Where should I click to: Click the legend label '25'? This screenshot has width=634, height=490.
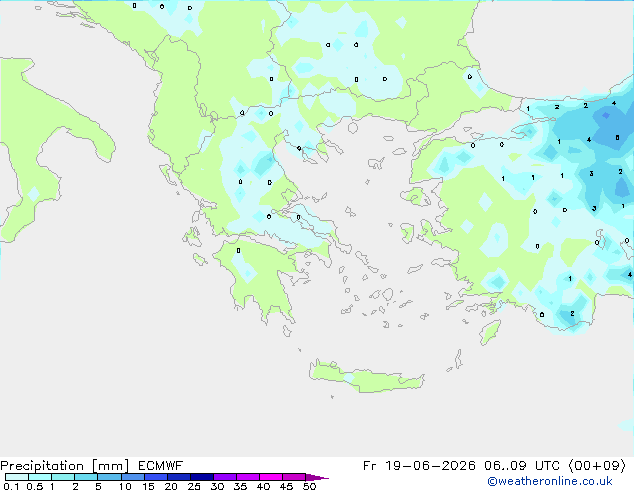click(x=194, y=486)
